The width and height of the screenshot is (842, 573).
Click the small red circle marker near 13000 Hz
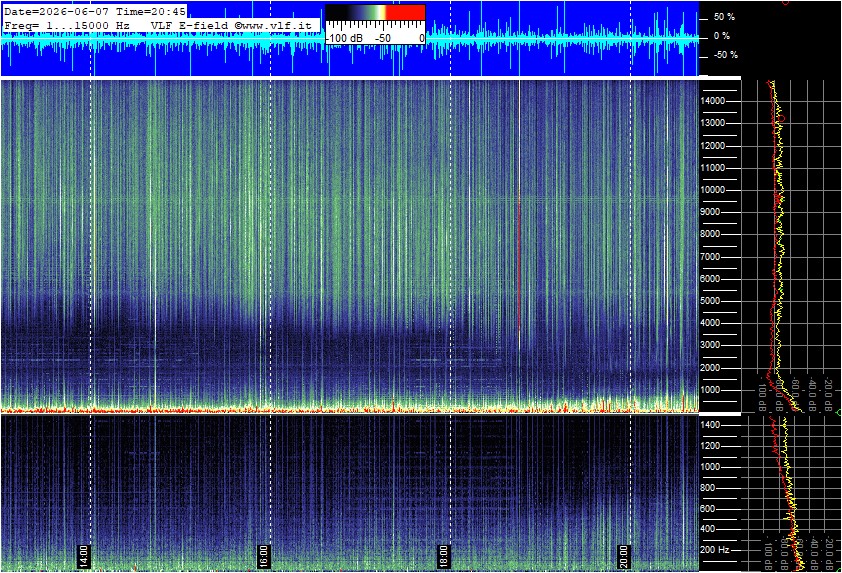(x=782, y=118)
